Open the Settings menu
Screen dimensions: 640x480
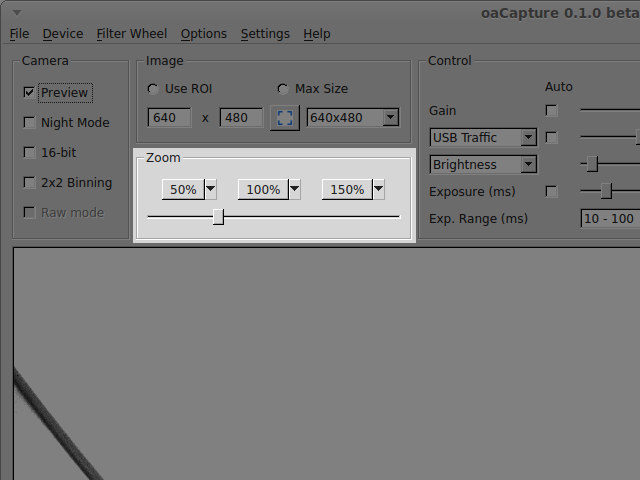point(265,34)
